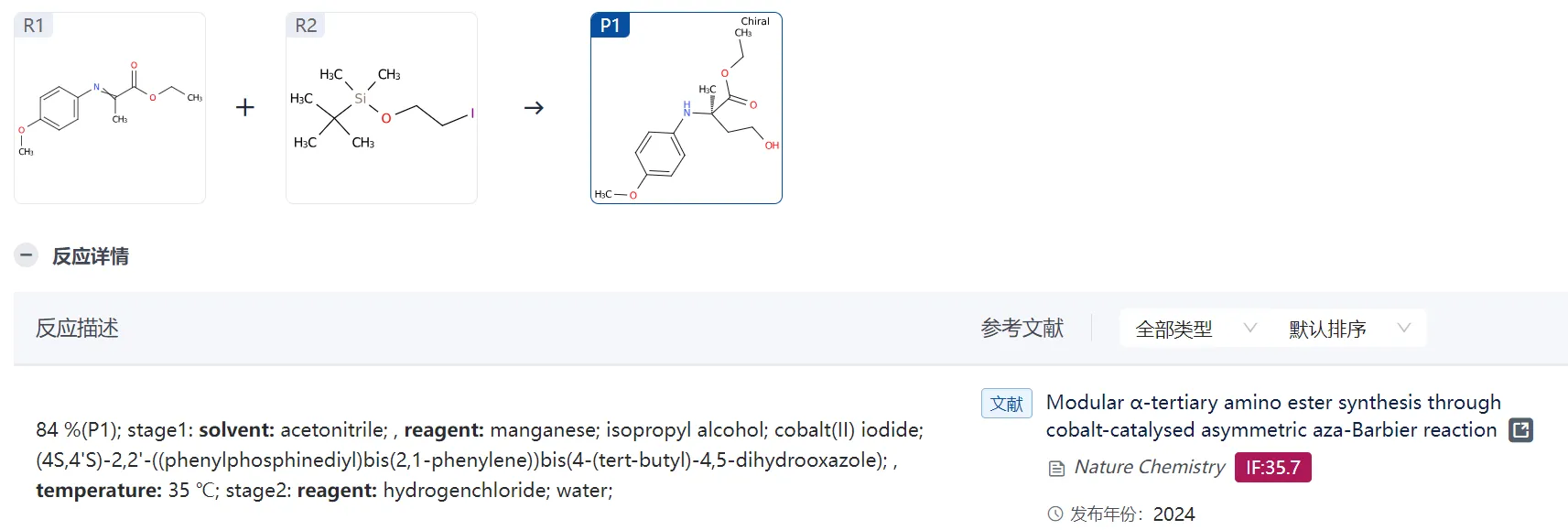Open the aza-Barbier reaction article title link

coord(1272,416)
